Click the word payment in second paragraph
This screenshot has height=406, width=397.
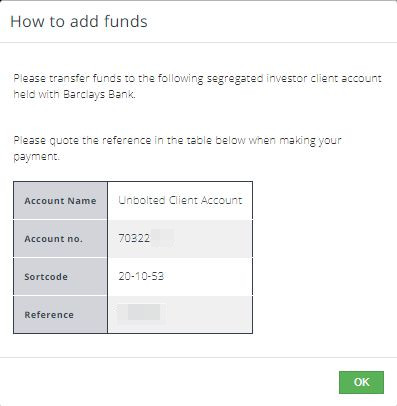[x=35, y=157]
